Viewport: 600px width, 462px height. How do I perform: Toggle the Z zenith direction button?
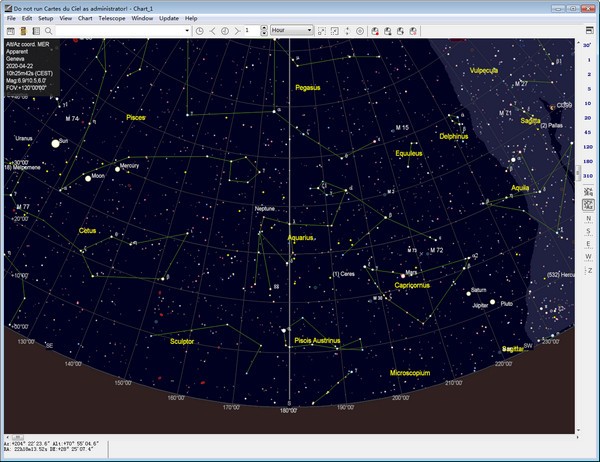point(589,269)
